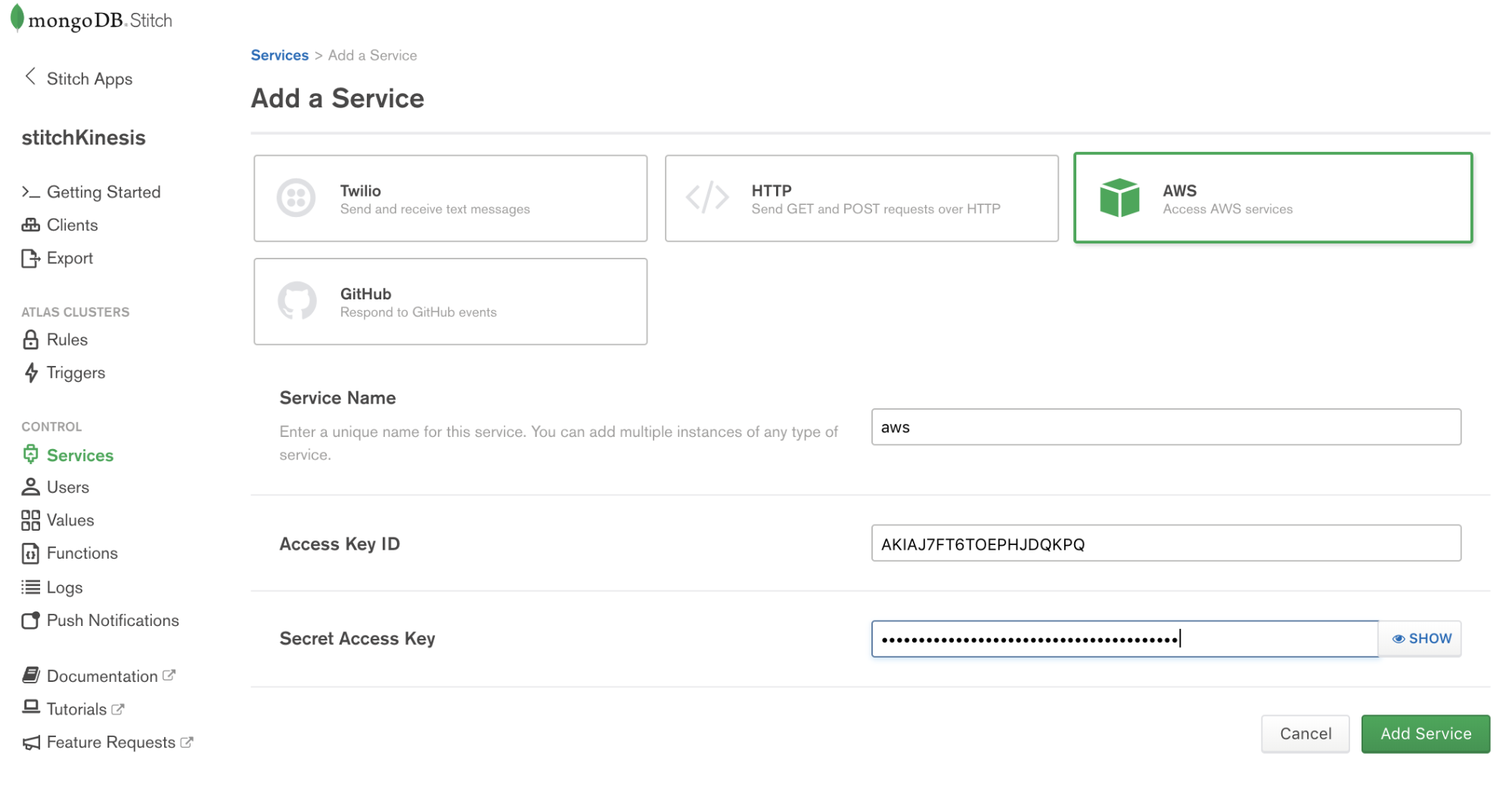Click the GitHub octocat icon
The width and height of the screenshot is (1512, 787).
pos(297,301)
